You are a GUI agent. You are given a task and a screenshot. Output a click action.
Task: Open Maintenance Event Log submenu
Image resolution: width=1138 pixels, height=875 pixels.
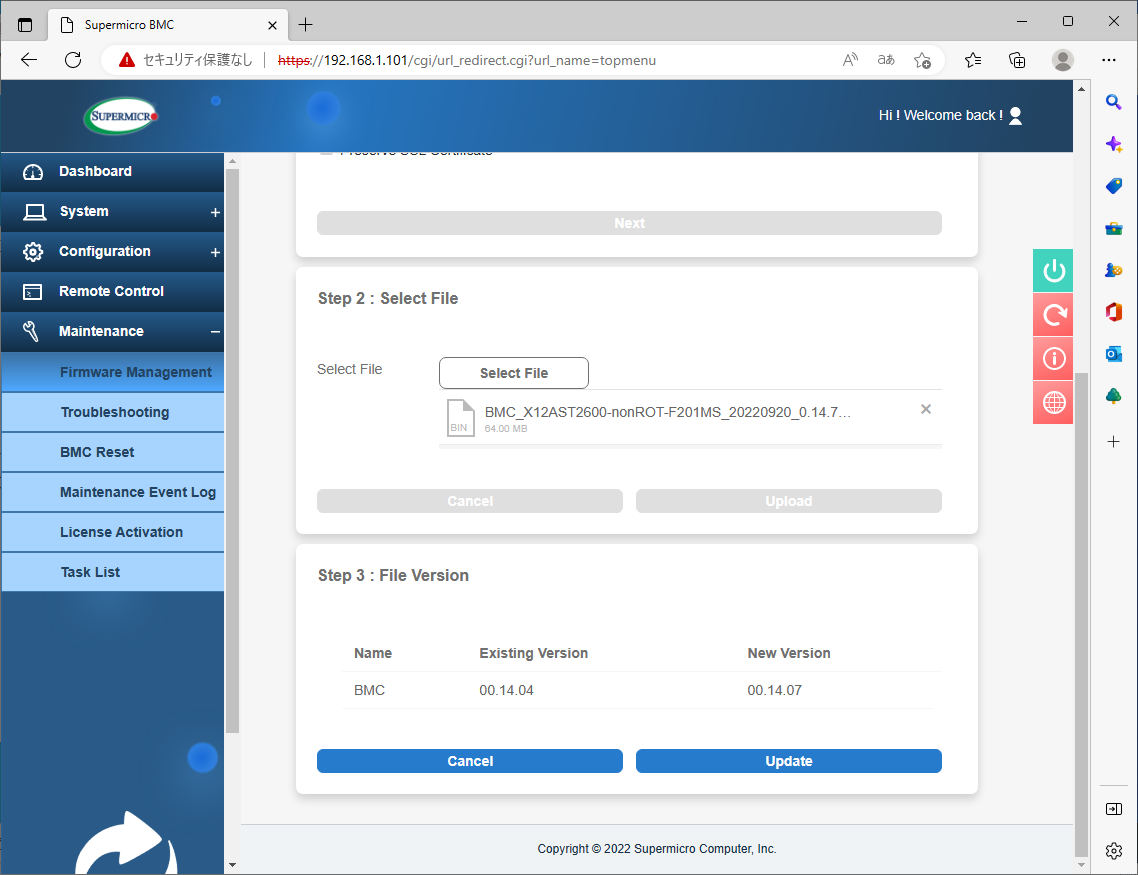[x=112, y=492]
